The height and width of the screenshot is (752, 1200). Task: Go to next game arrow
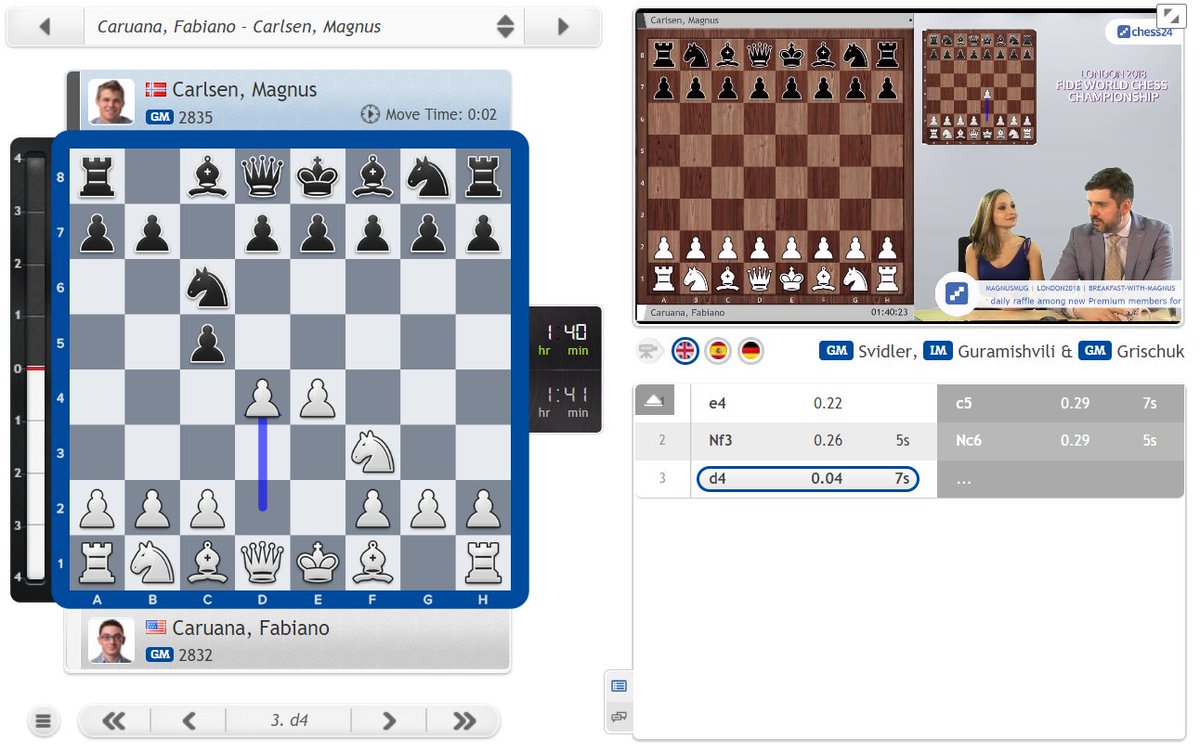click(563, 27)
